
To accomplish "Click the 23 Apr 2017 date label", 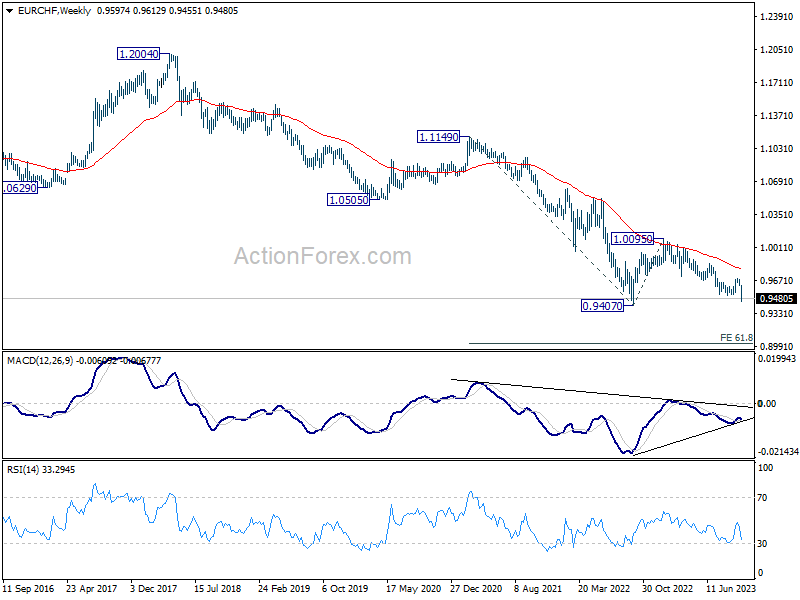I will click(x=91, y=589).
